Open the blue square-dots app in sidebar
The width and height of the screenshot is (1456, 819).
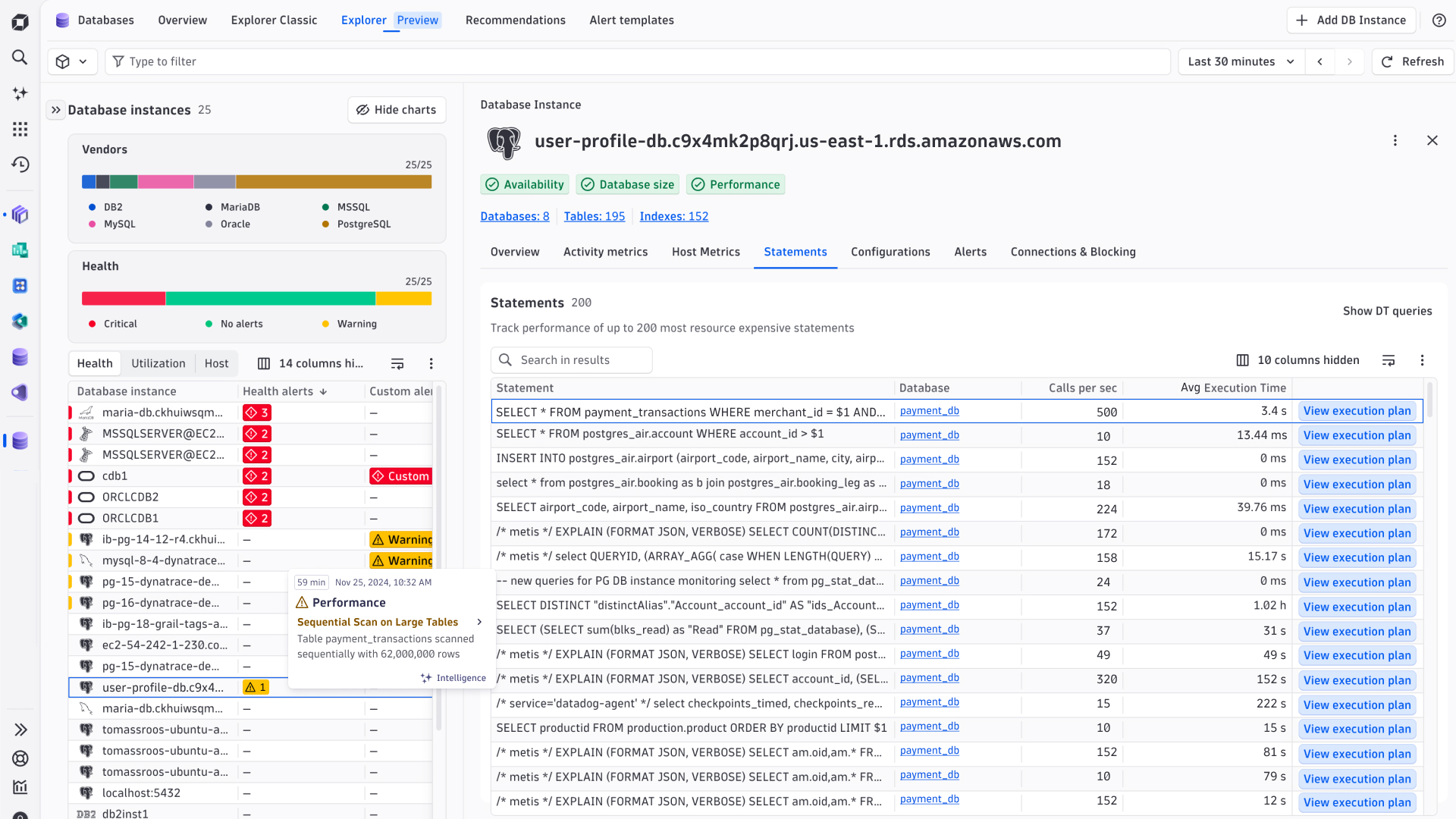tap(20, 286)
